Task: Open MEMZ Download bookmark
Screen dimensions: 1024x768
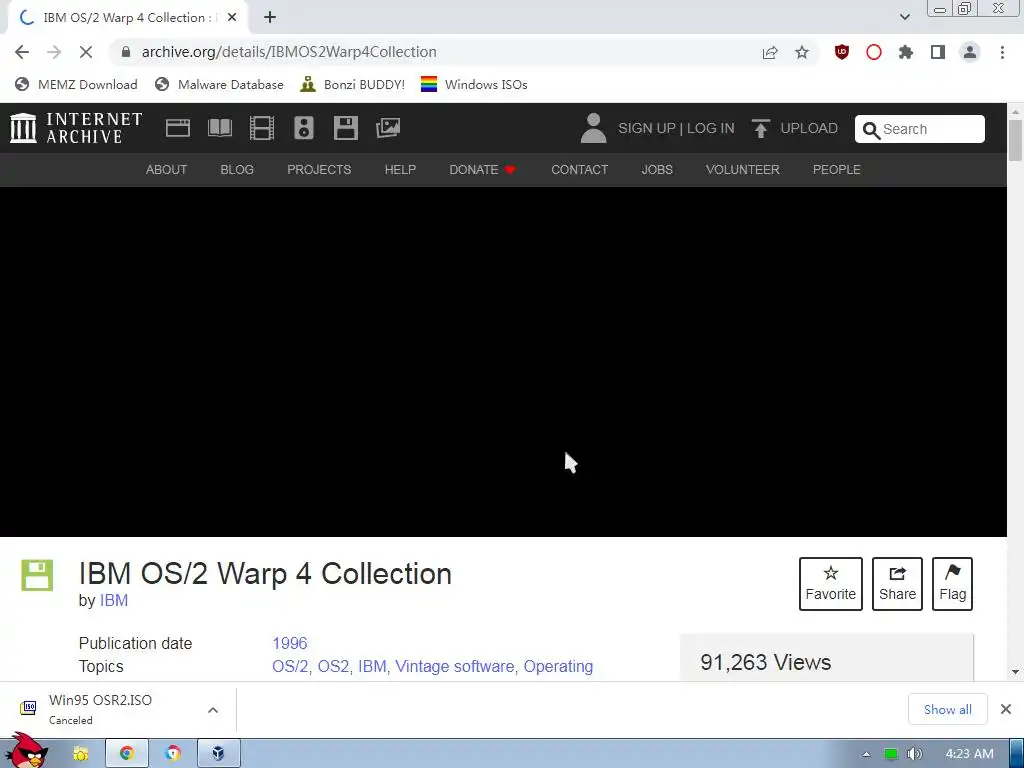Action: click(x=76, y=84)
